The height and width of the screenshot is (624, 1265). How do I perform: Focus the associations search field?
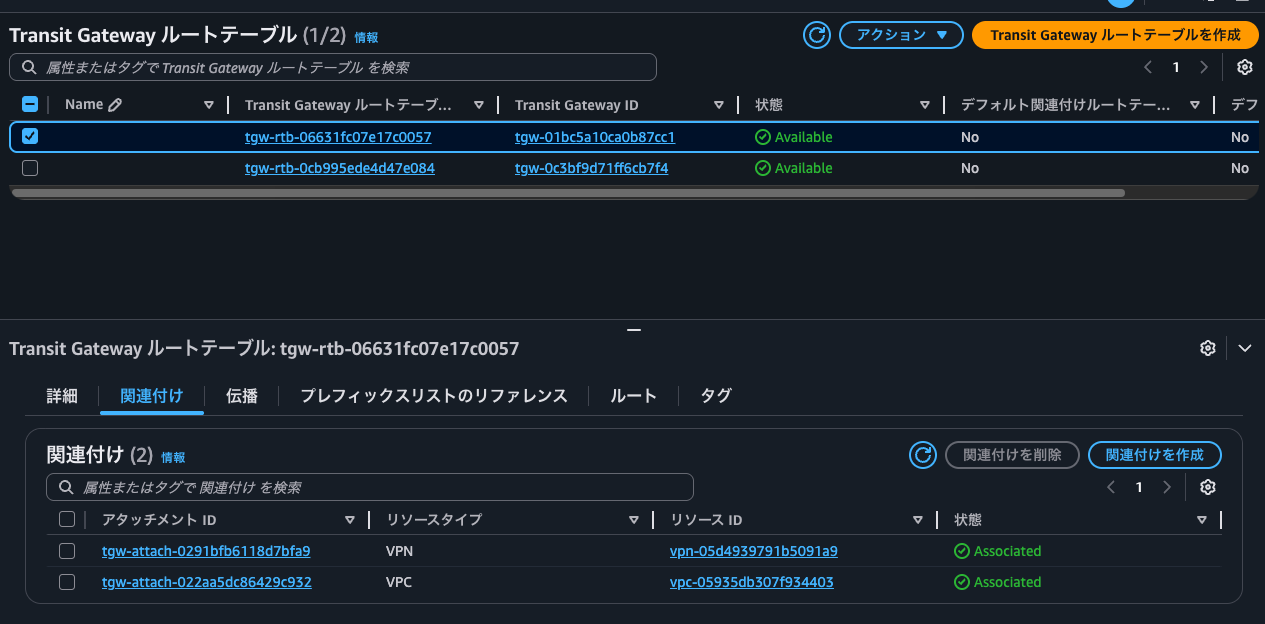[370, 487]
